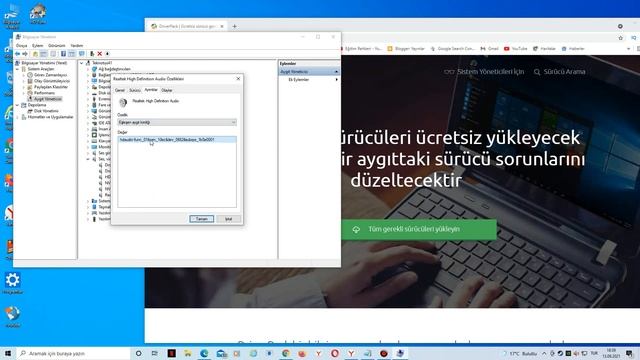
Task: Show hidden system tray icons
Action: (544, 353)
